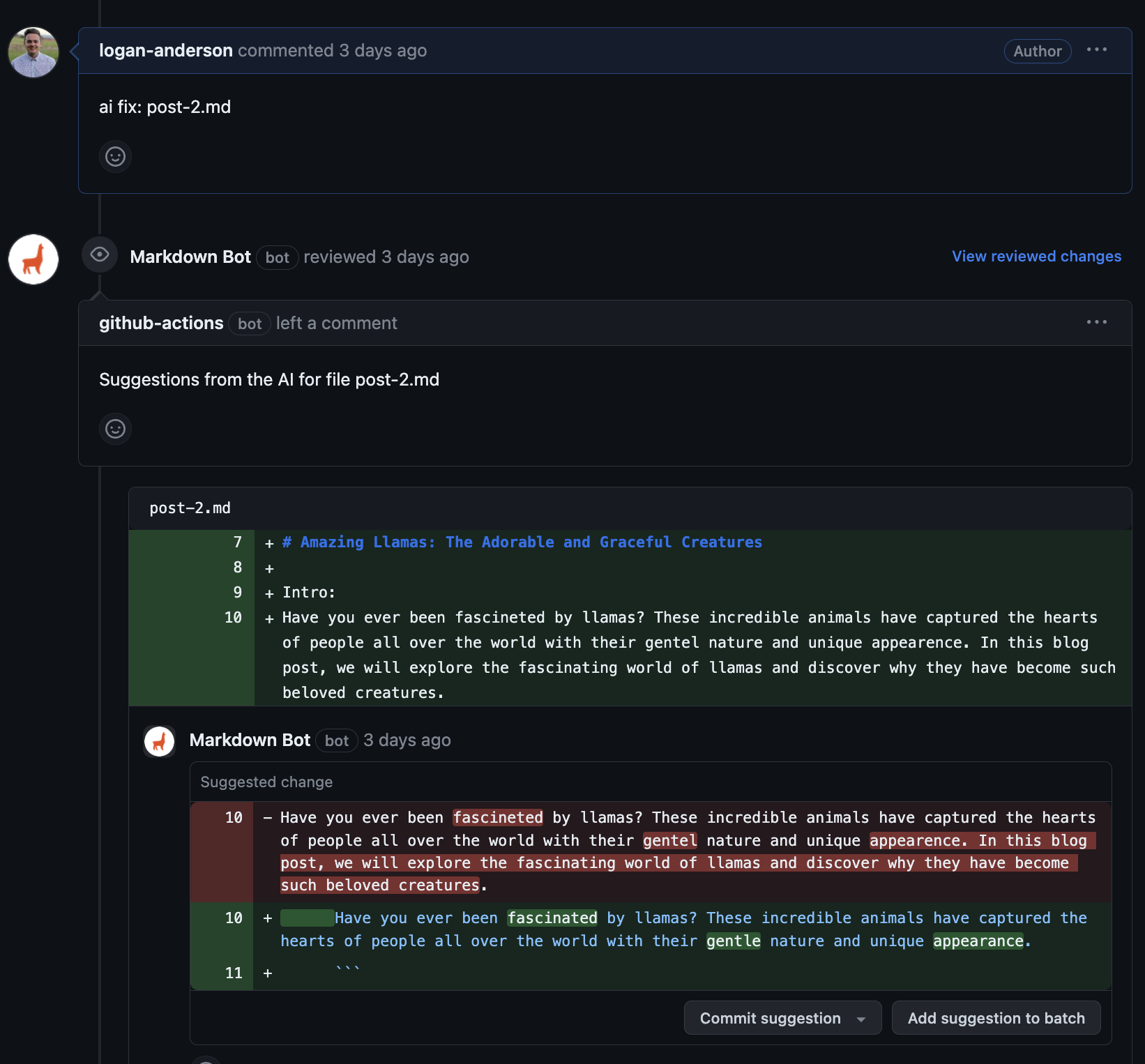Open Markdown Bot llama avatar in review header

33,259
